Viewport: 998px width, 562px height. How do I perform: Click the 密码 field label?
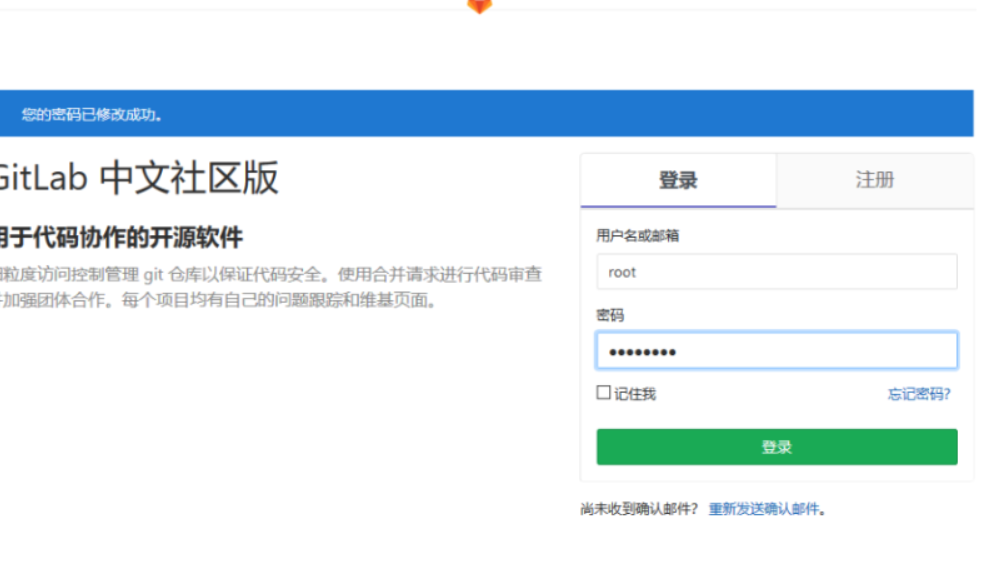point(610,315)
